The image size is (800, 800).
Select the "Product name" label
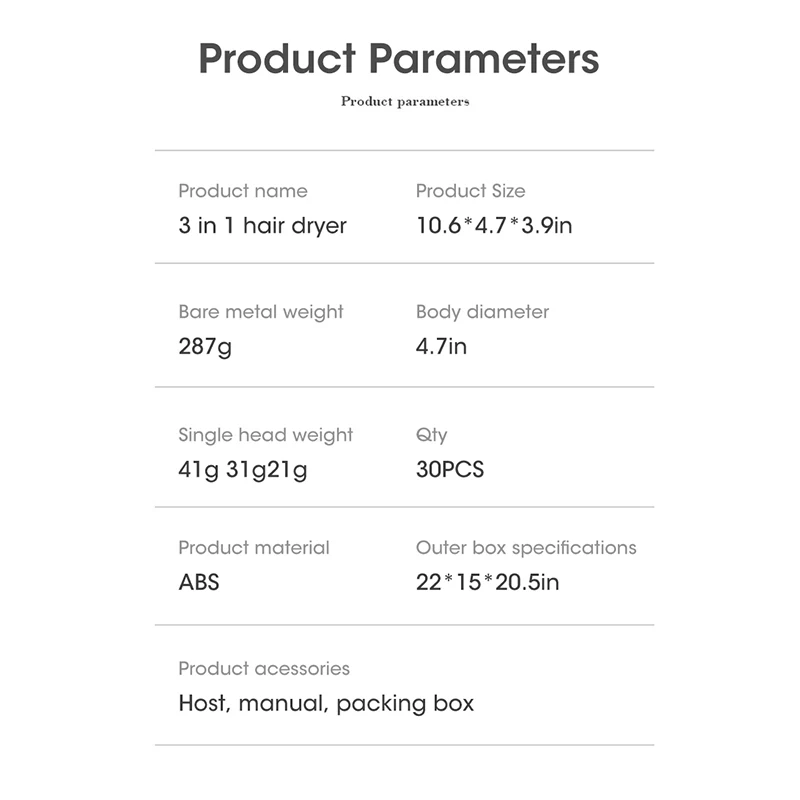pyautogui.click(x=243, y=191)
